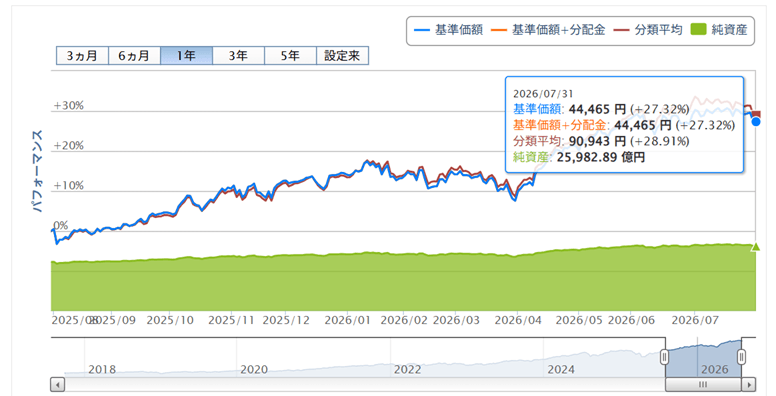Click tooltip 純資産 25,982.89 億円 line
776x396 pixels.
pos(579,157)
